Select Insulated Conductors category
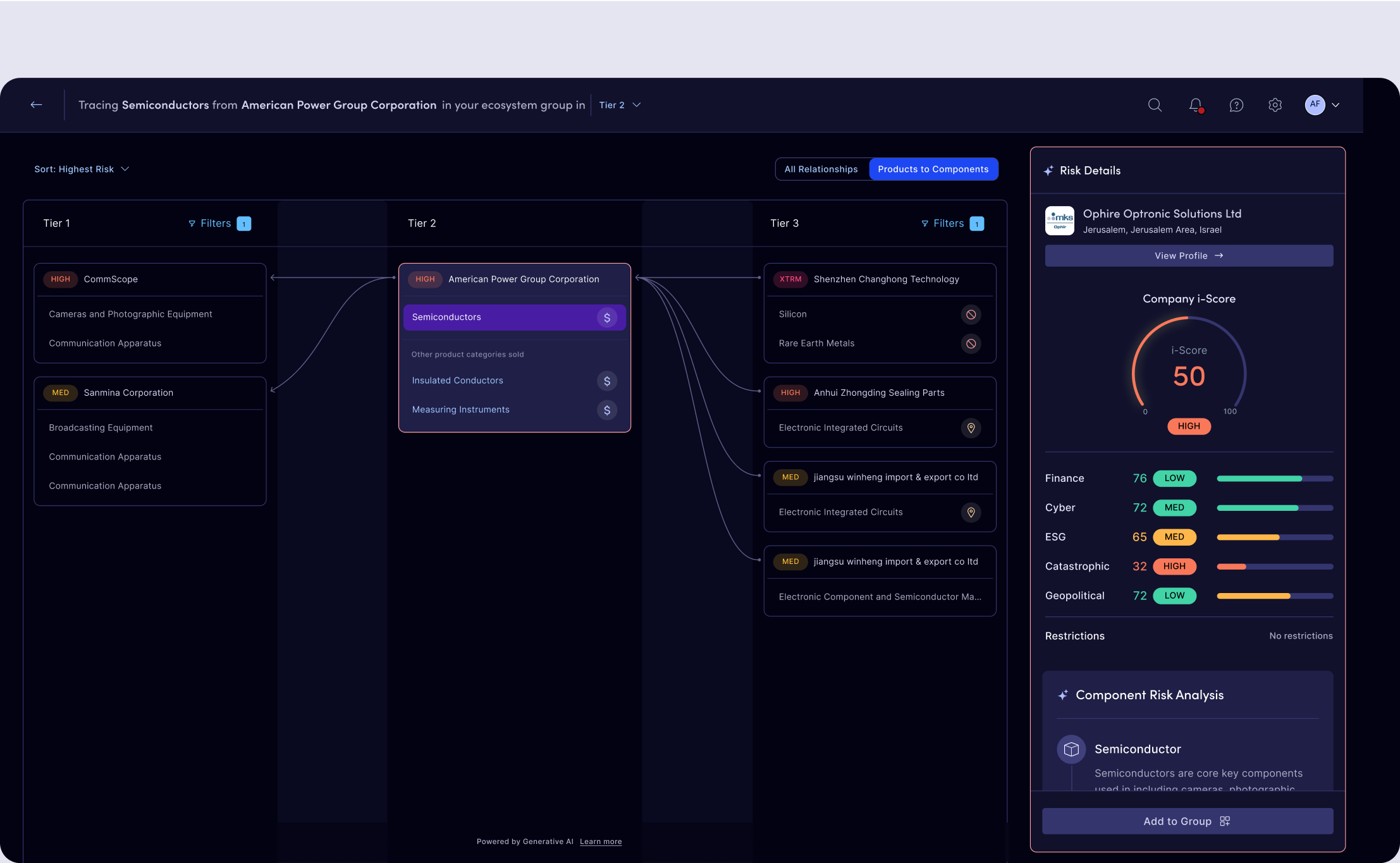 click(x=457, y=381)
